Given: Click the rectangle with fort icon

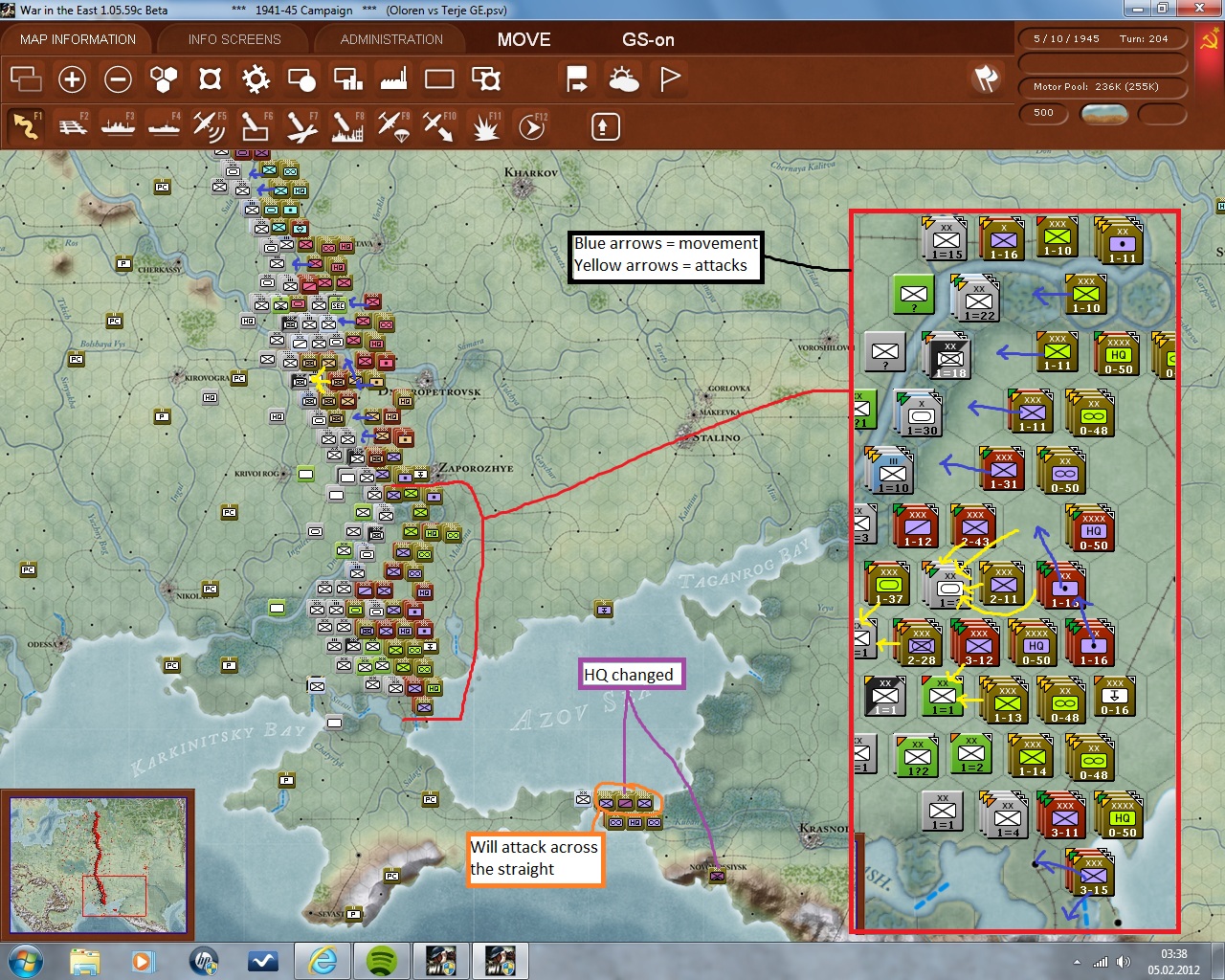Looking at the screenshot, I should click(486, 78).
